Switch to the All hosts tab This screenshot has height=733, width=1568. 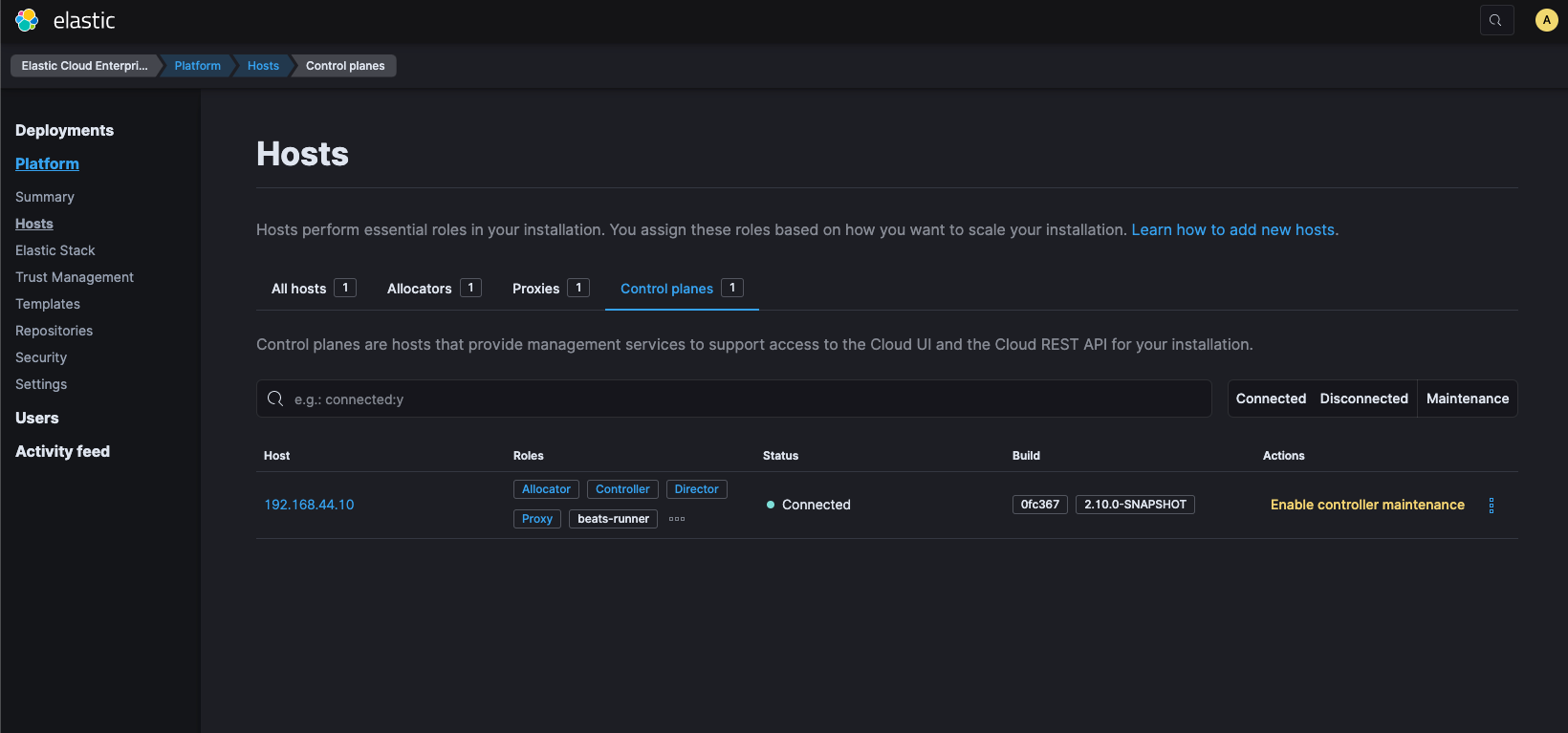(x=314, y=288)
